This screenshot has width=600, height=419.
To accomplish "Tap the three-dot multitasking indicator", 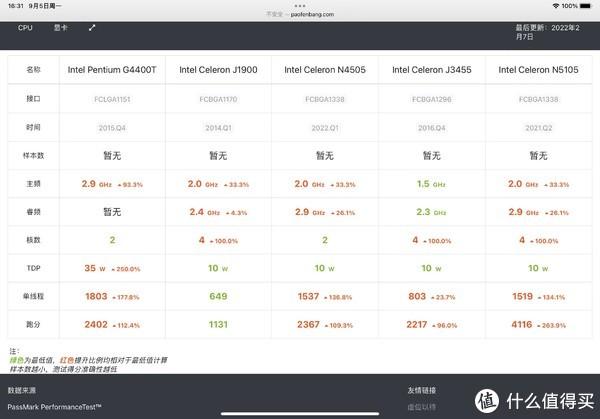I will tap(300, 6).
